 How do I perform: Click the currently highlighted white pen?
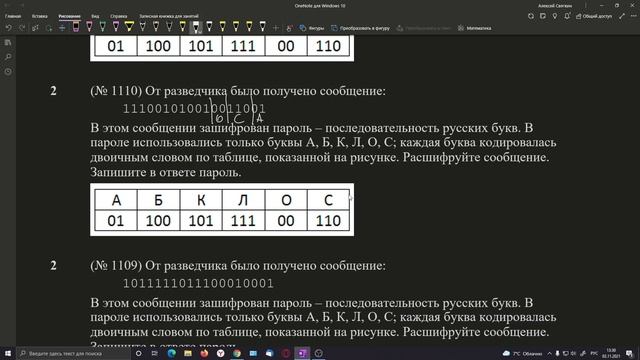pyautogui.click(x=196, y=27)
